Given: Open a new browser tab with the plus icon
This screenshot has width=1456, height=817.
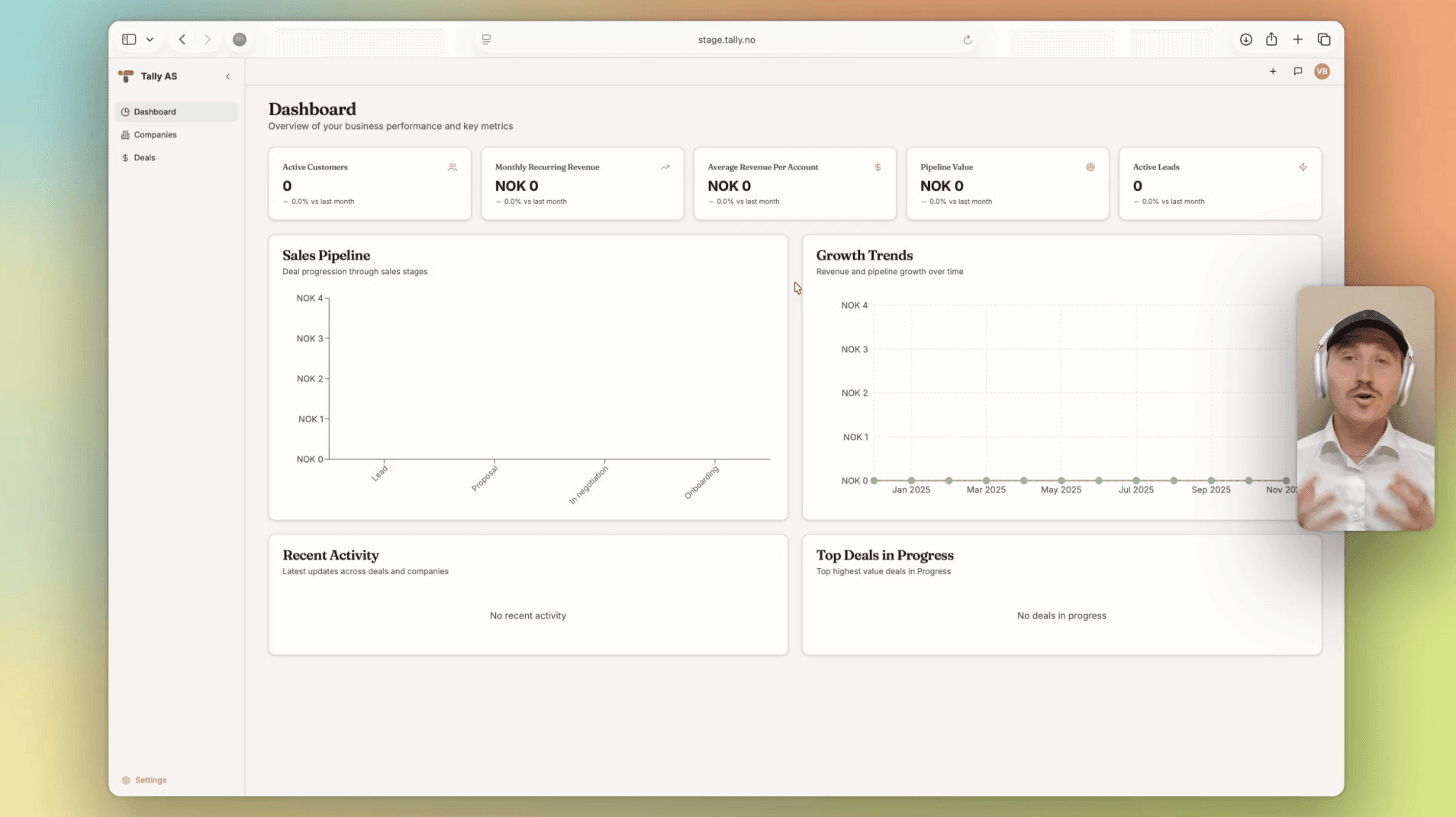Looking at the screenshot, I should click(1298, 39).
